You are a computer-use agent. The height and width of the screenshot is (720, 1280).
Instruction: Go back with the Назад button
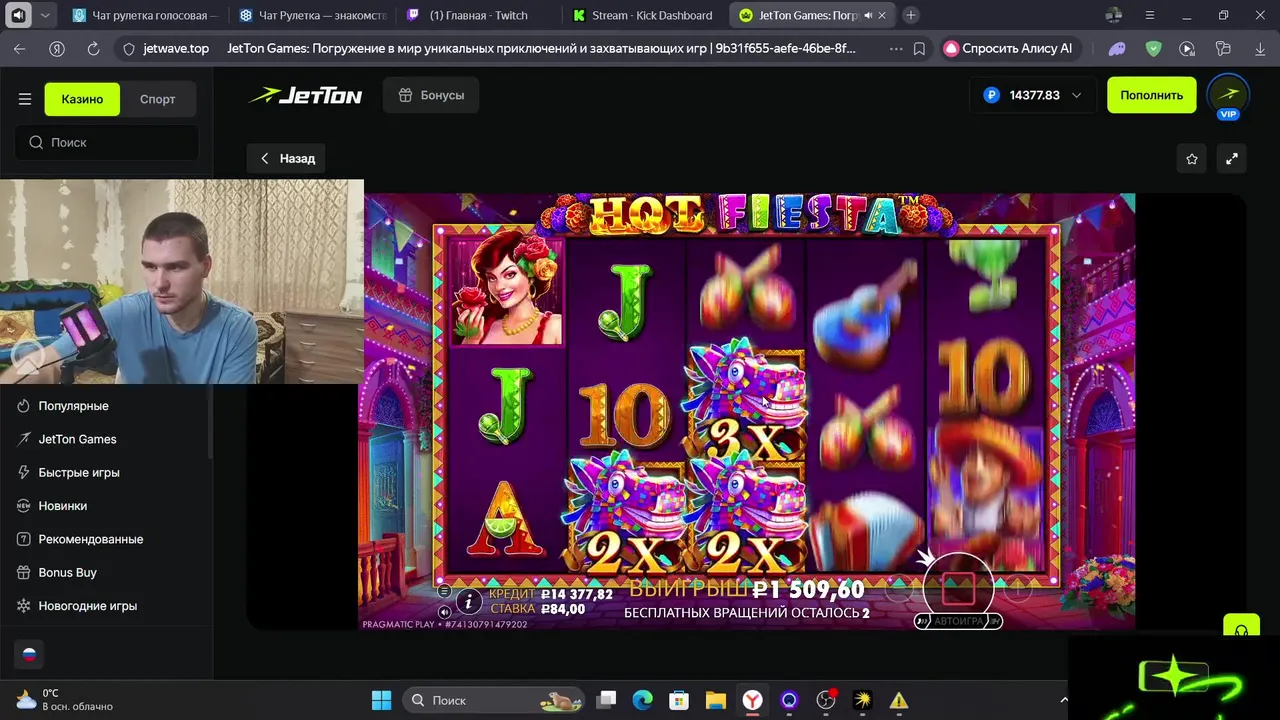point(288,158)
